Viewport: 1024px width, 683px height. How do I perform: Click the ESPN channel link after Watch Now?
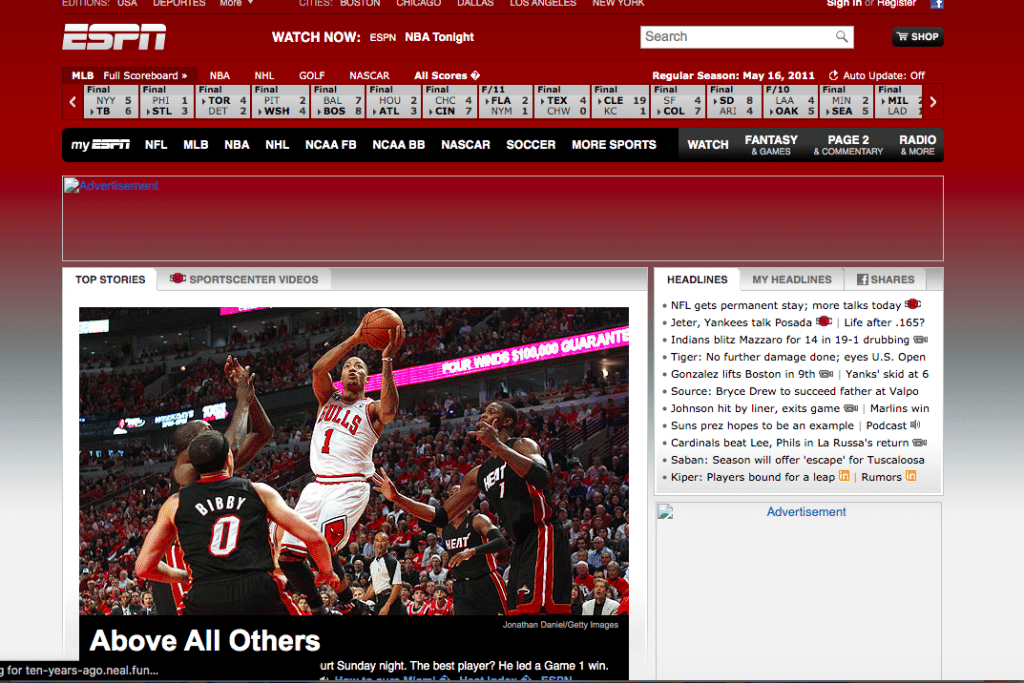coord(383,37)
